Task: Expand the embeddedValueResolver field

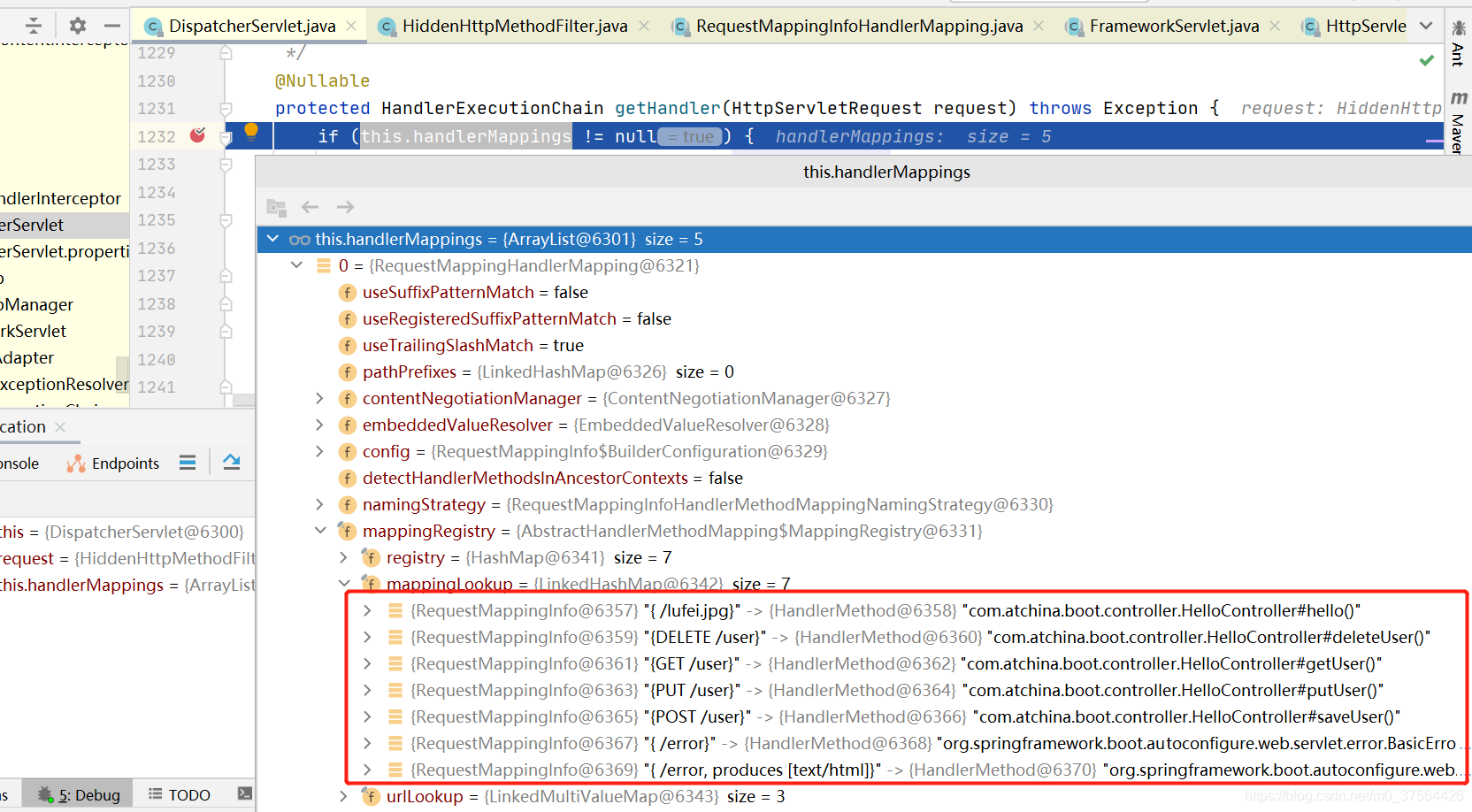Action: 320,425
